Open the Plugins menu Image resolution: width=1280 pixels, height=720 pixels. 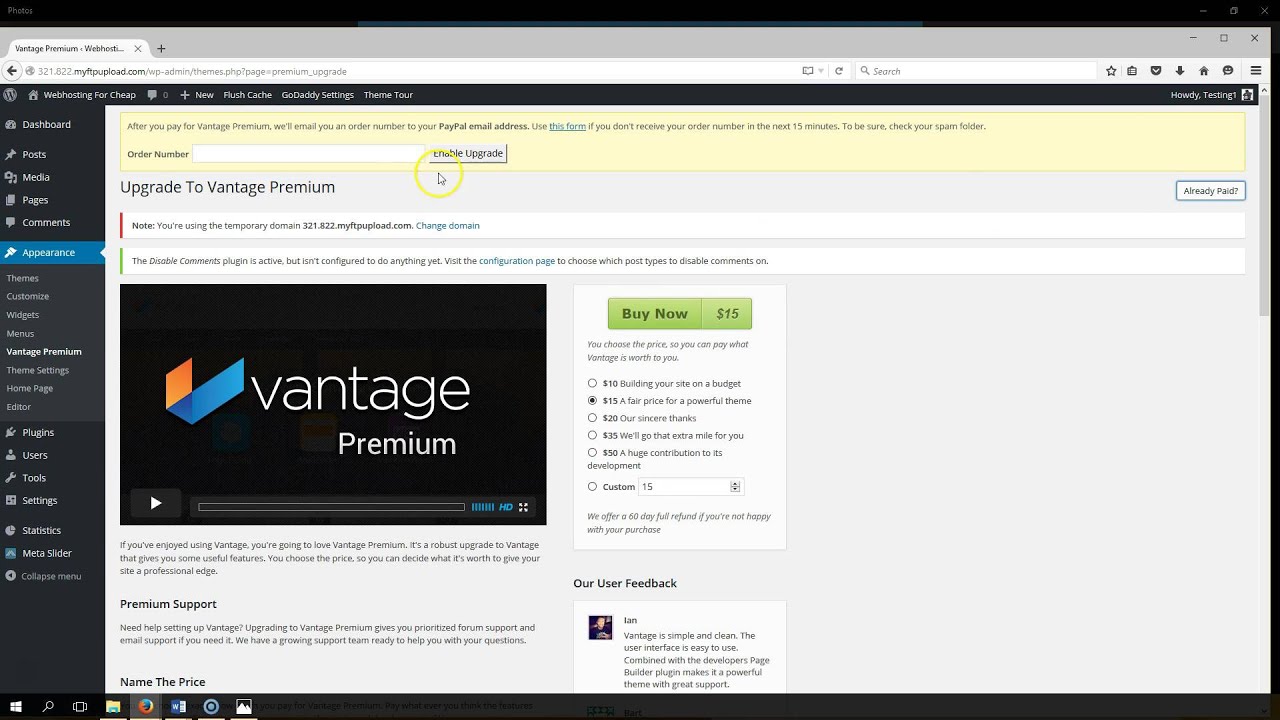coord(38,432)
